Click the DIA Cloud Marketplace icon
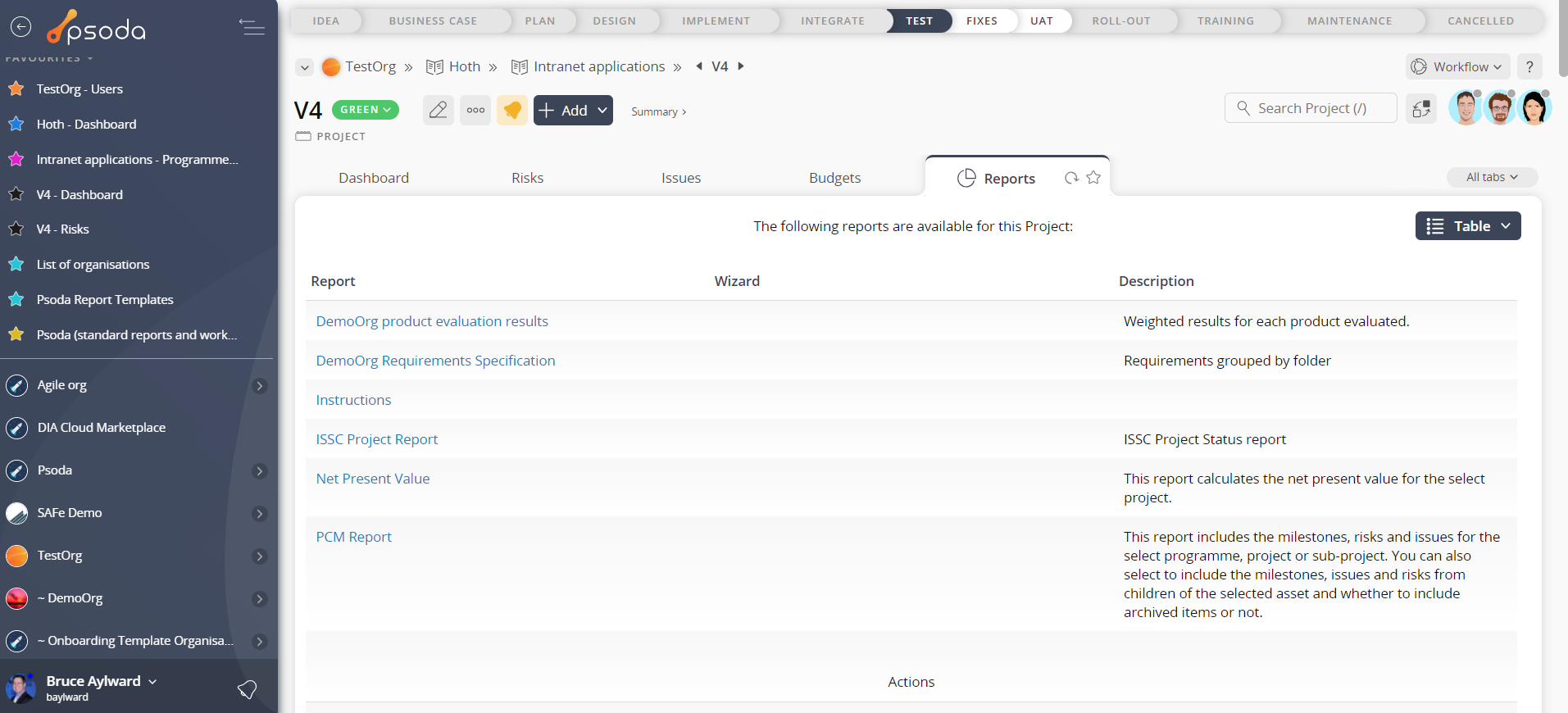Screen dimensions: 1568x713 coord(16,428)
